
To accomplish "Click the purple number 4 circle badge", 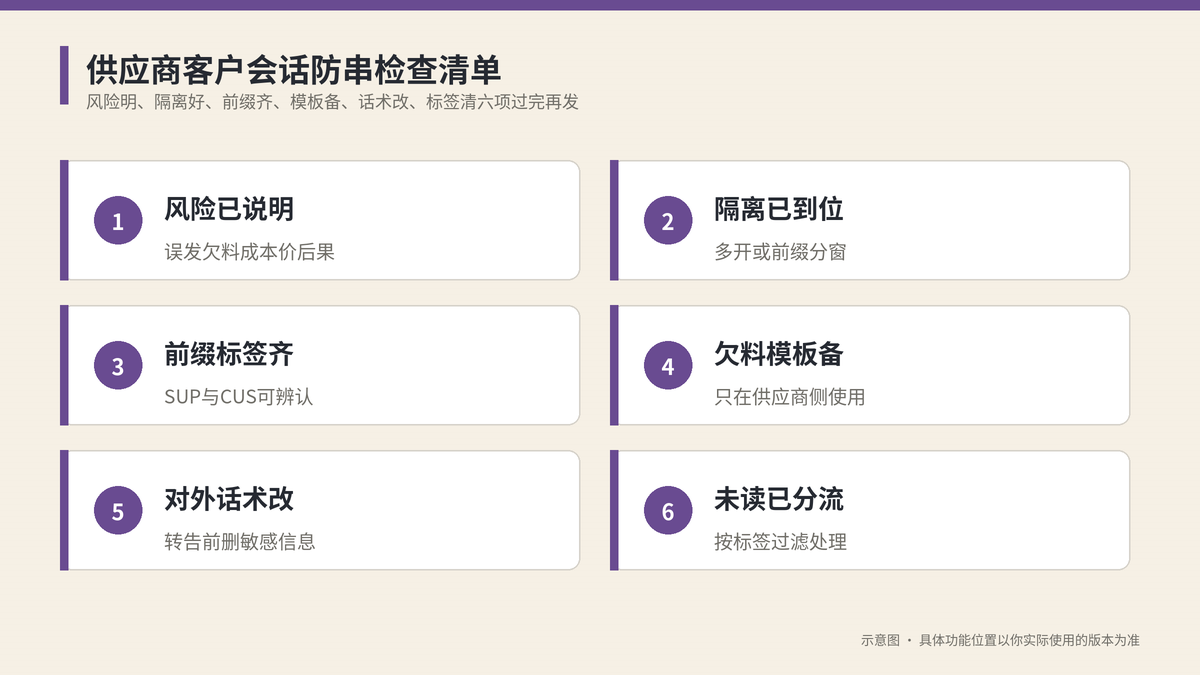I will [x=668, y=366].
